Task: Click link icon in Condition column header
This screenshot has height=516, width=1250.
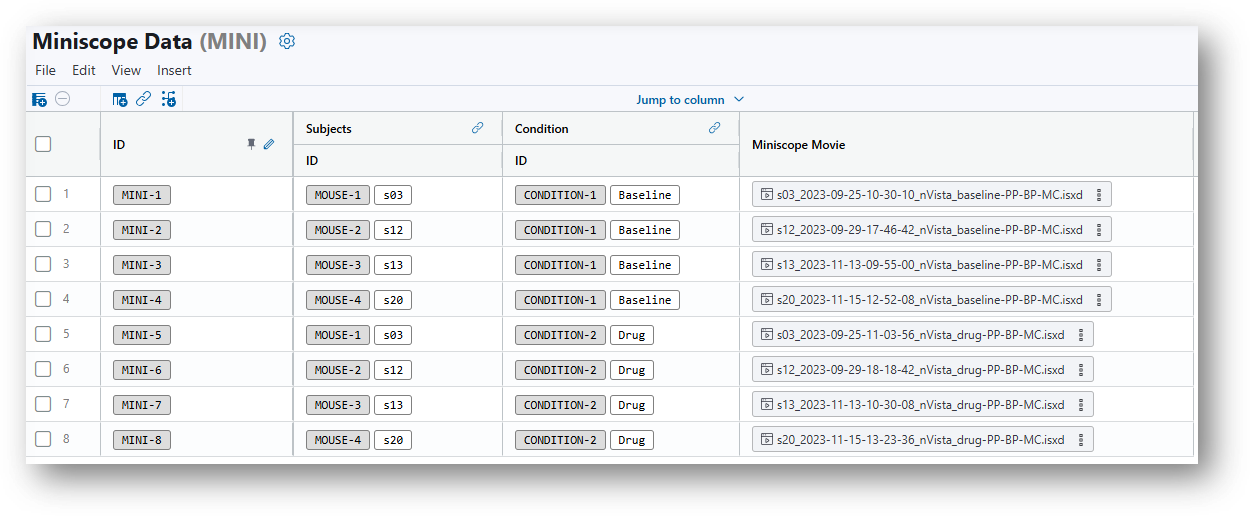Action: (x=715, y=128)
